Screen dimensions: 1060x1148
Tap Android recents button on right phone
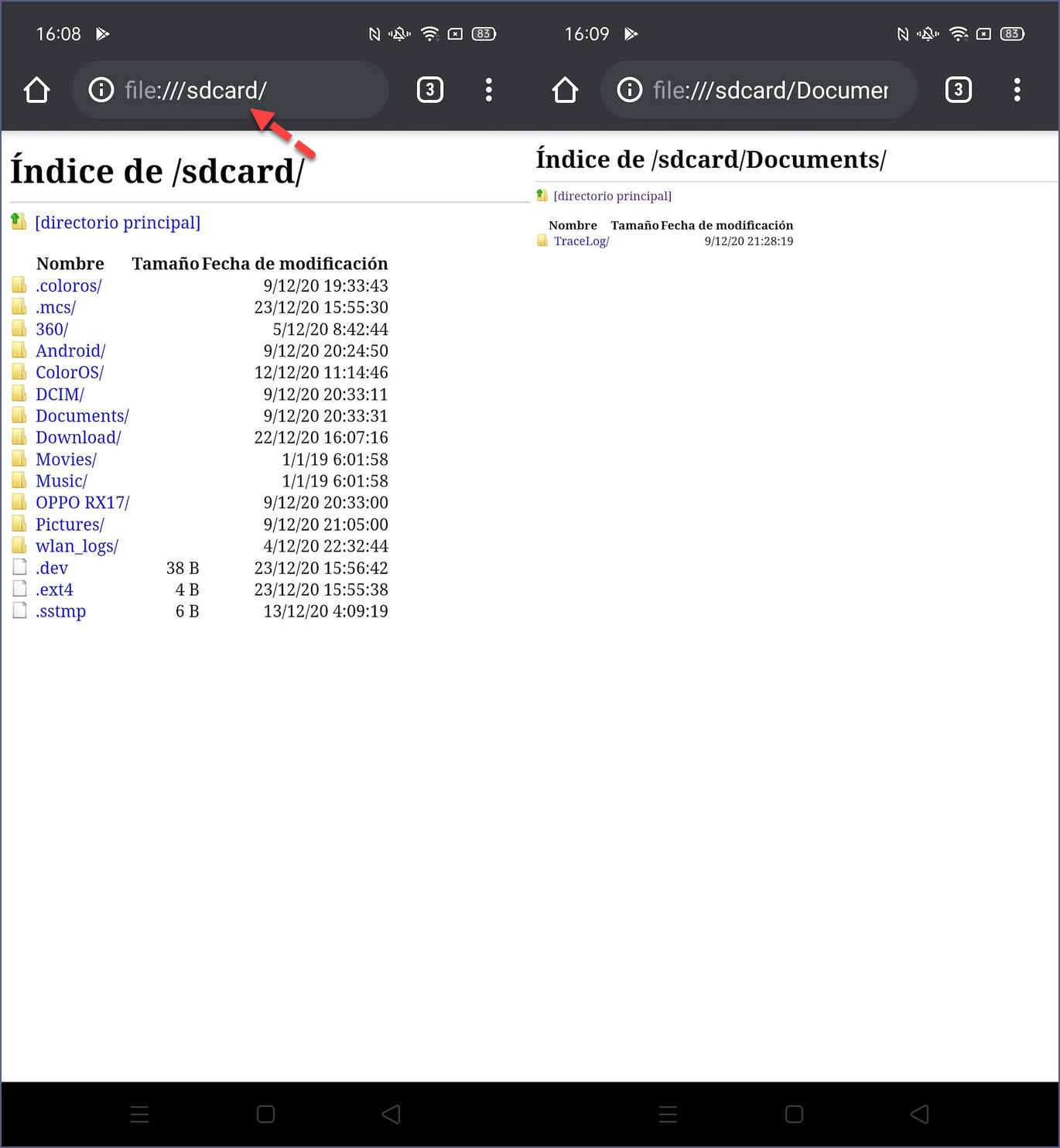pos(668,1114)
